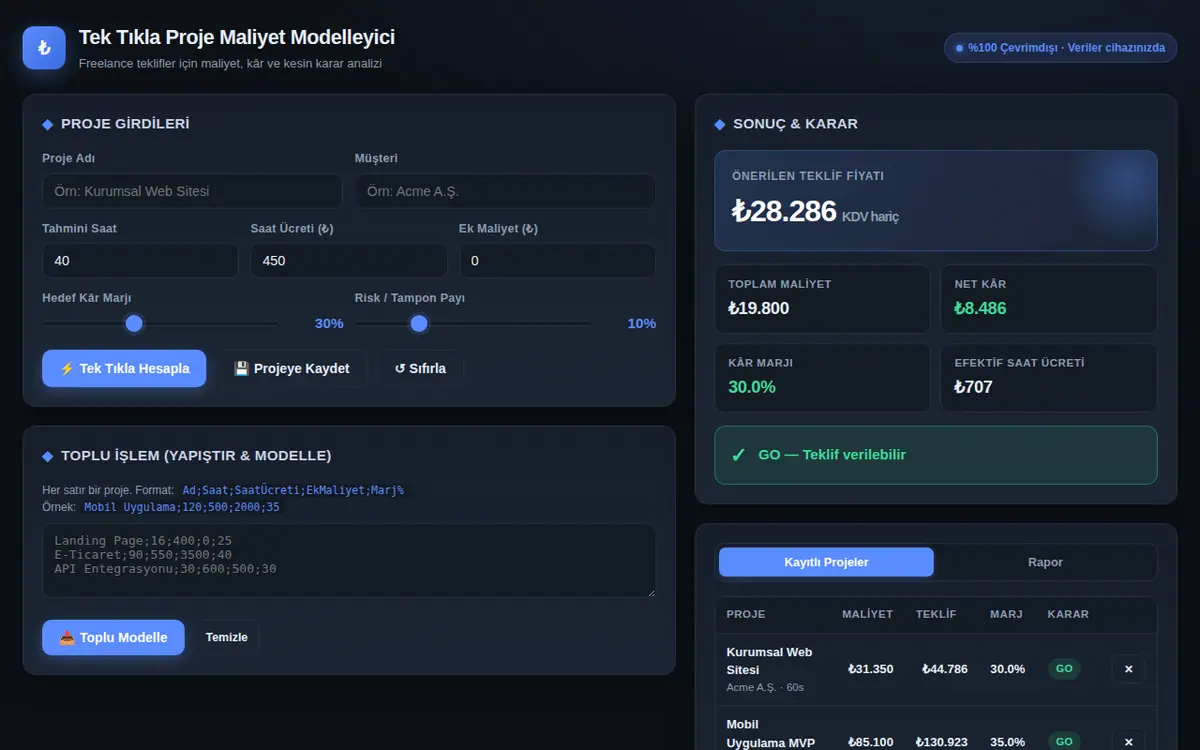This screenshot has width=1200, height=750.
Task: Click the bulk projects textarea
Action: click(349, 561)
